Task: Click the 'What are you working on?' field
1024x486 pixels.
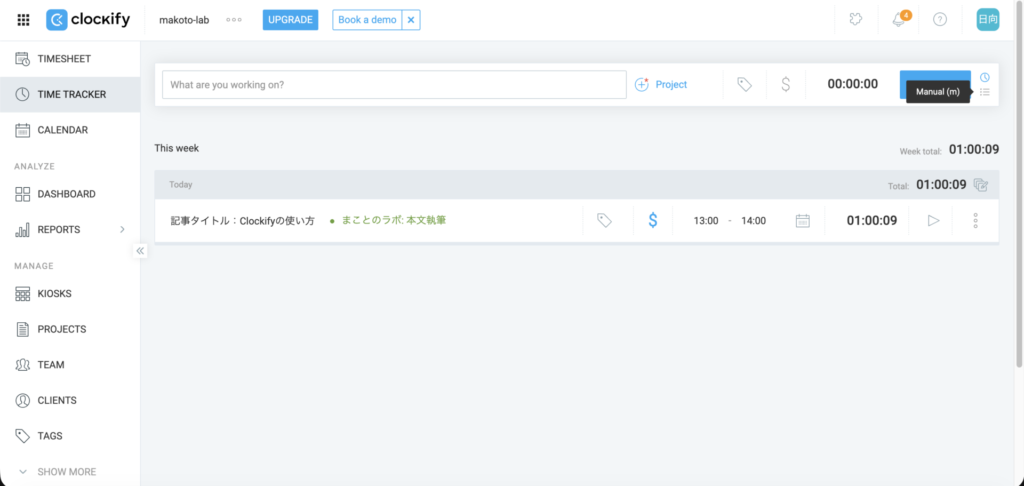Action: click(394, 85)
